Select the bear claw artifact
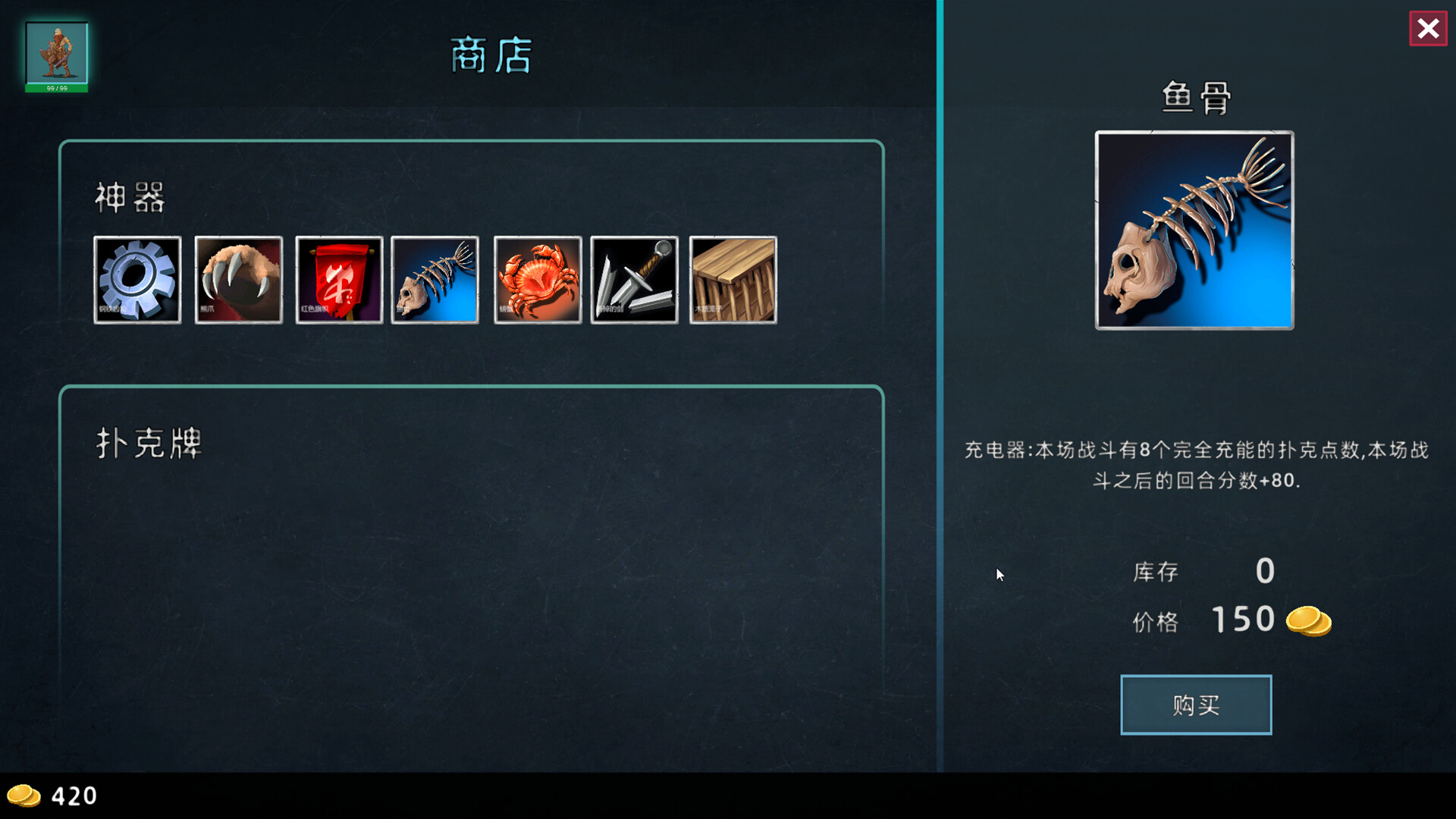This screenshot has width=1456, height=819. coord(239,280)
